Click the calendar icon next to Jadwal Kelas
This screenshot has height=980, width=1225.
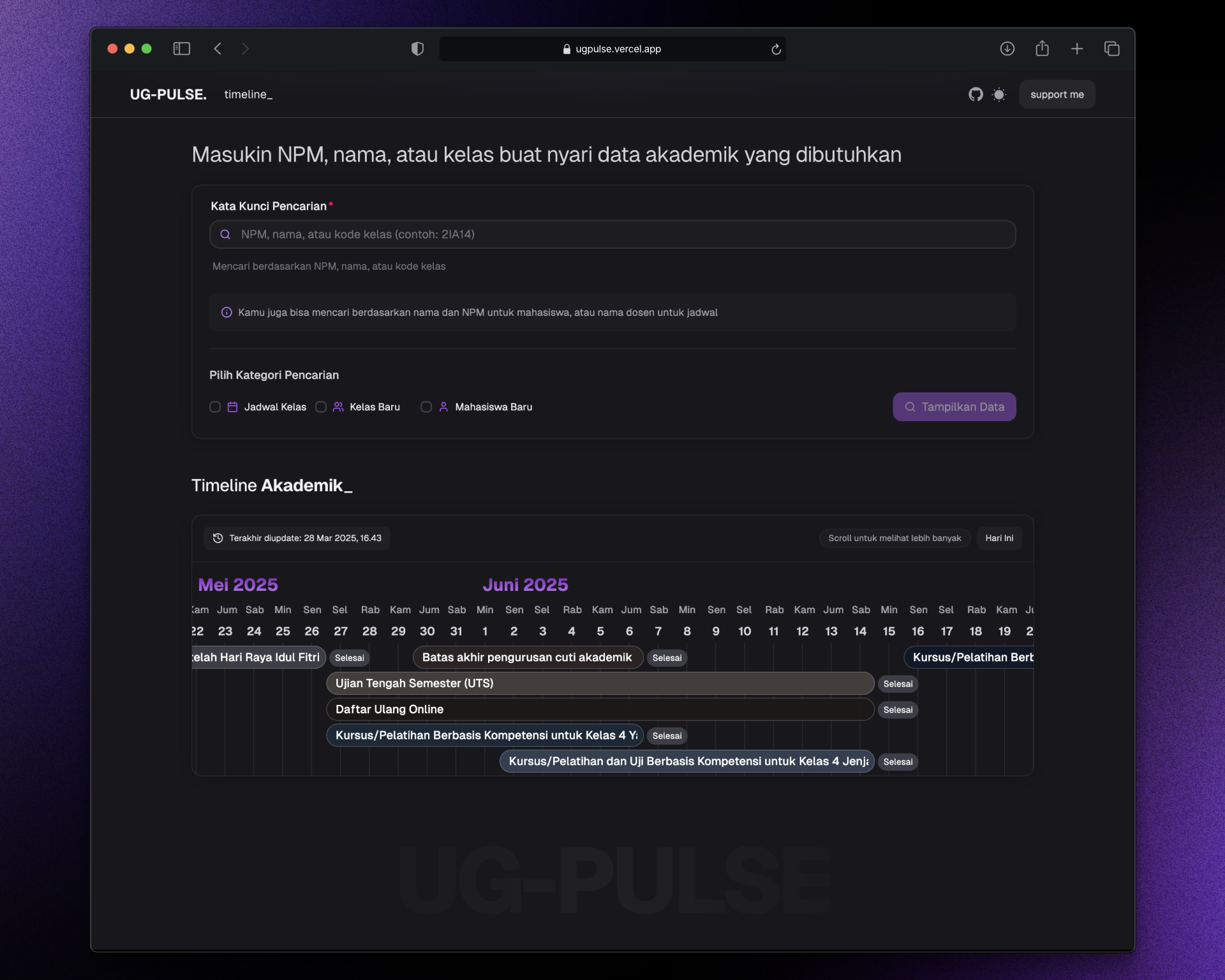click(233, 407)
